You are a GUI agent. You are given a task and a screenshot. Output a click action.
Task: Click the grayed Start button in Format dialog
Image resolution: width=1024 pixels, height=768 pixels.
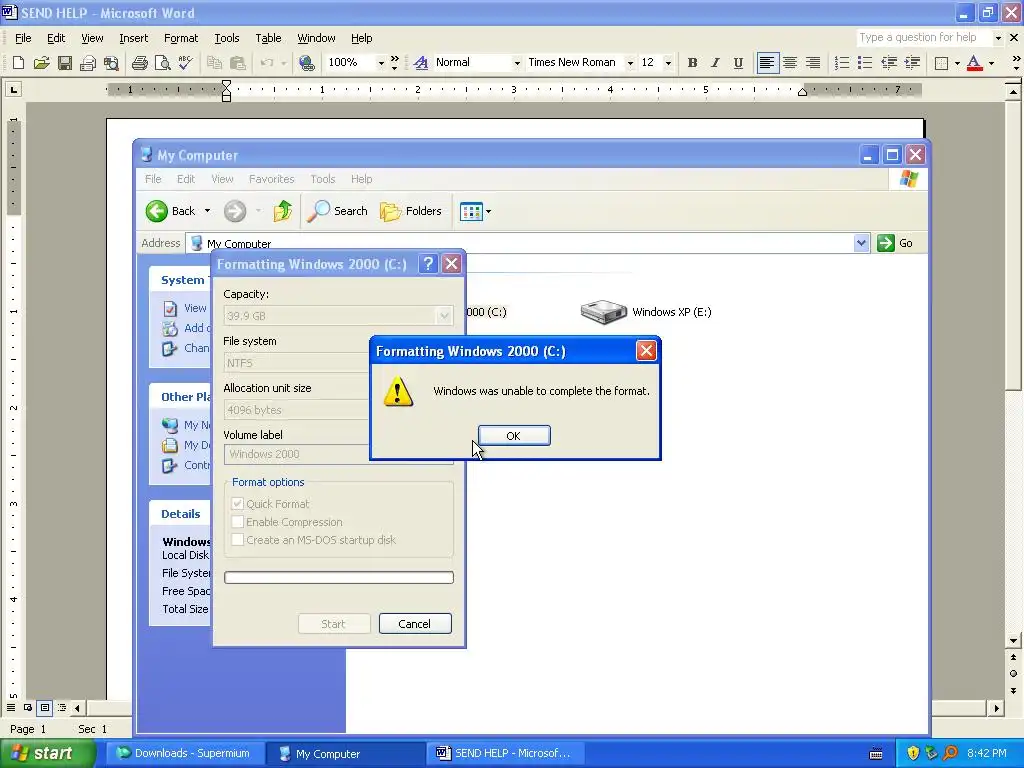[x=334, y=624]
